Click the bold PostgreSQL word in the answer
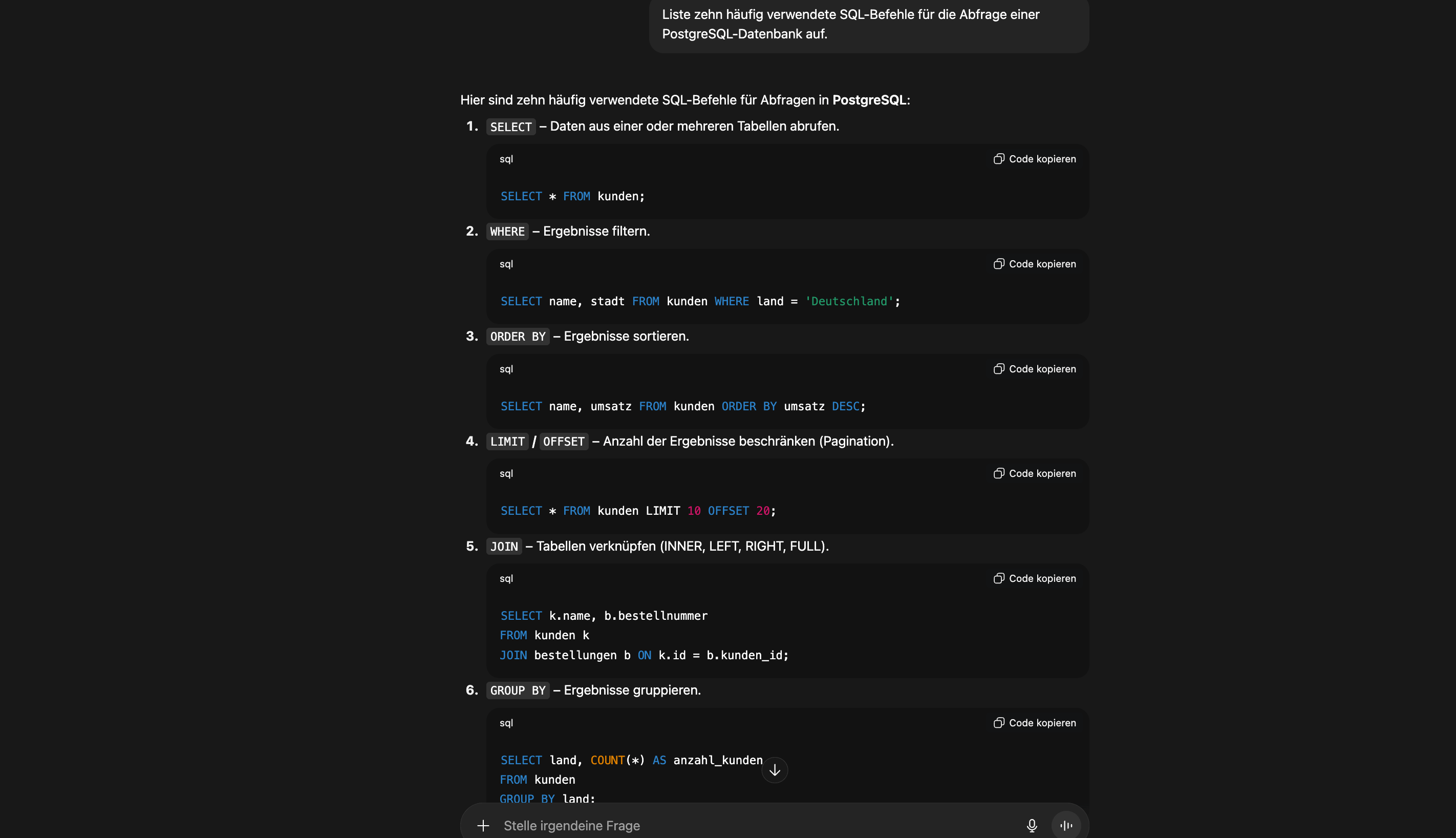Screen dimensions: 1456x838 [869, 100]
